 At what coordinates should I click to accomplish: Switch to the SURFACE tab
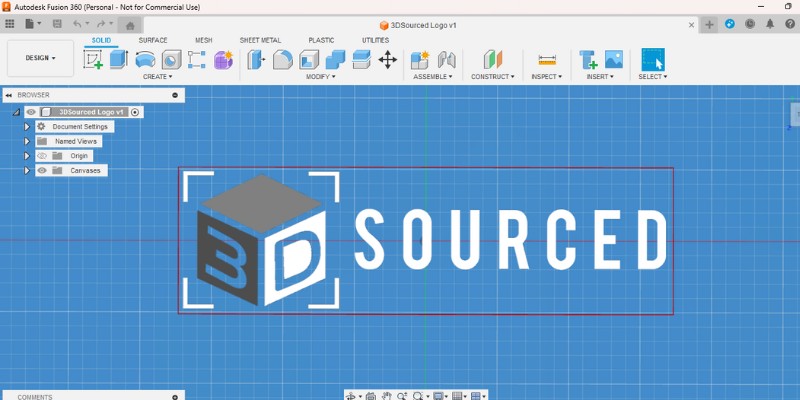click(x=153, y=40)
